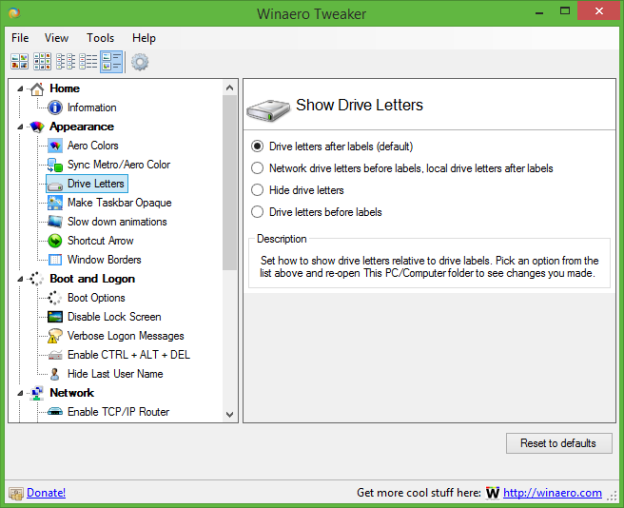Select Boot Options tree item
624x508 pixels.
[96, 298]
